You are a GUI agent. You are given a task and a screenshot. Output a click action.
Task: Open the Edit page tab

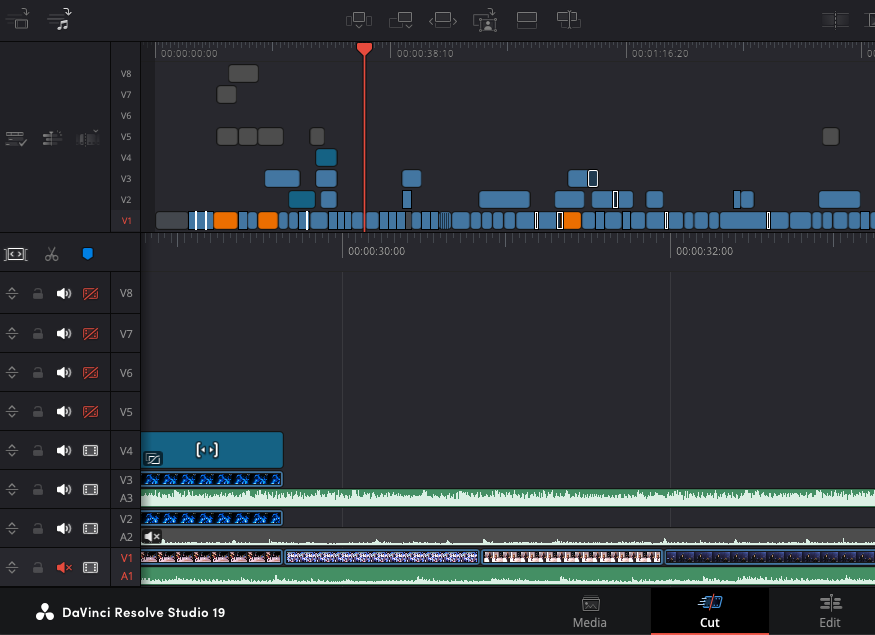point(829,611)
